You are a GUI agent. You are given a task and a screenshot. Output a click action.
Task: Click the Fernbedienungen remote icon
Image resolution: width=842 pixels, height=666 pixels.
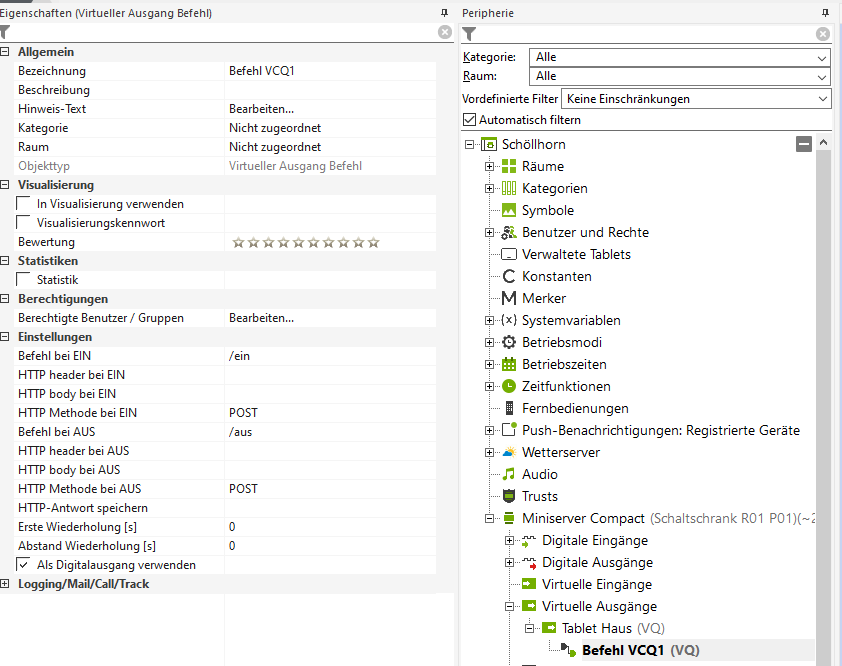click(509, 408)
